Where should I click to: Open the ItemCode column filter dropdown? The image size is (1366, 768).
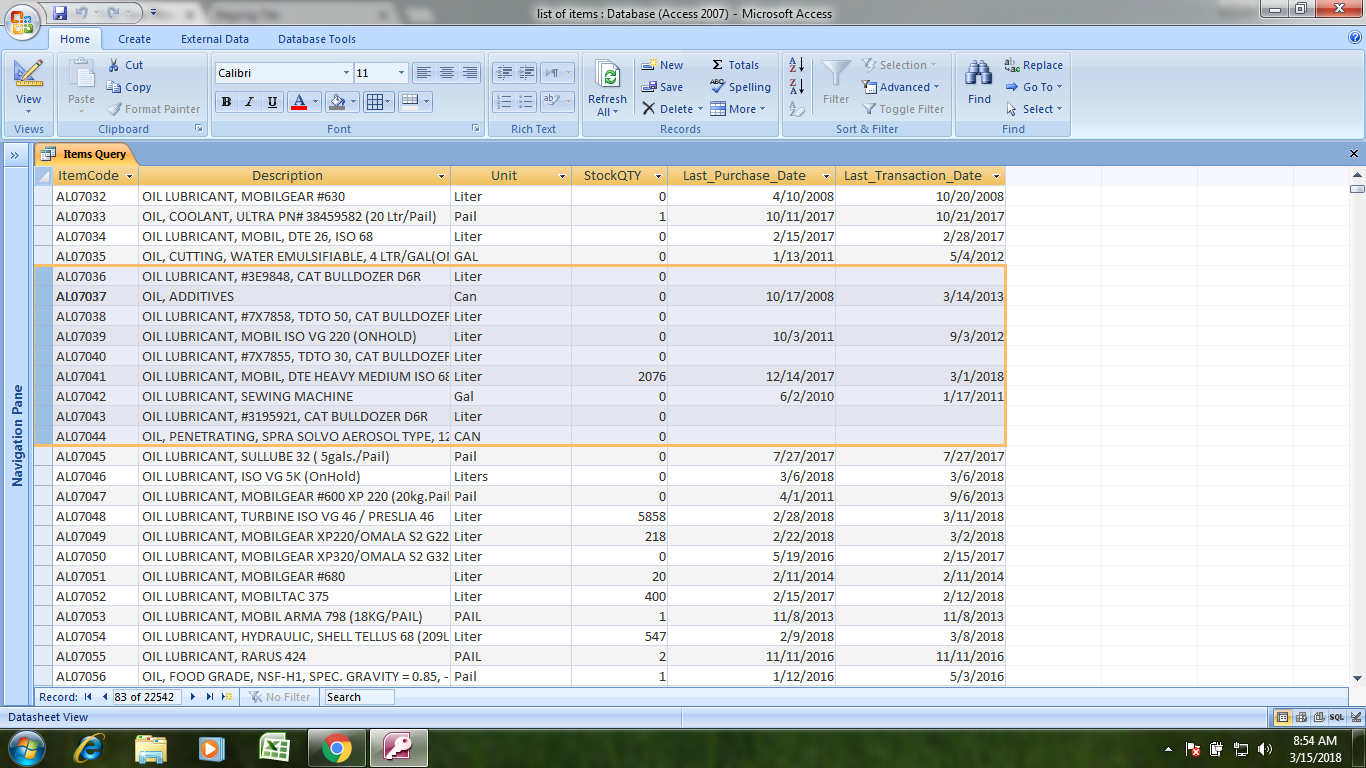pos(128,176)
